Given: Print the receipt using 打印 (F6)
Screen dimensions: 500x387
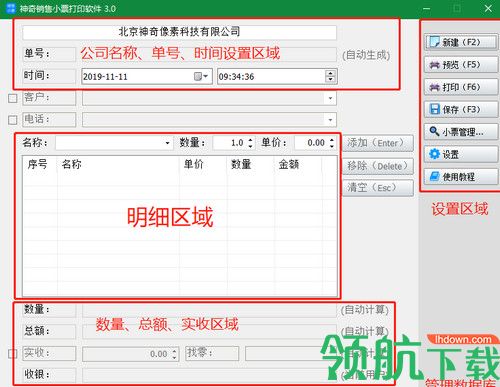Looking at the screenshot, I should [461, 87].
